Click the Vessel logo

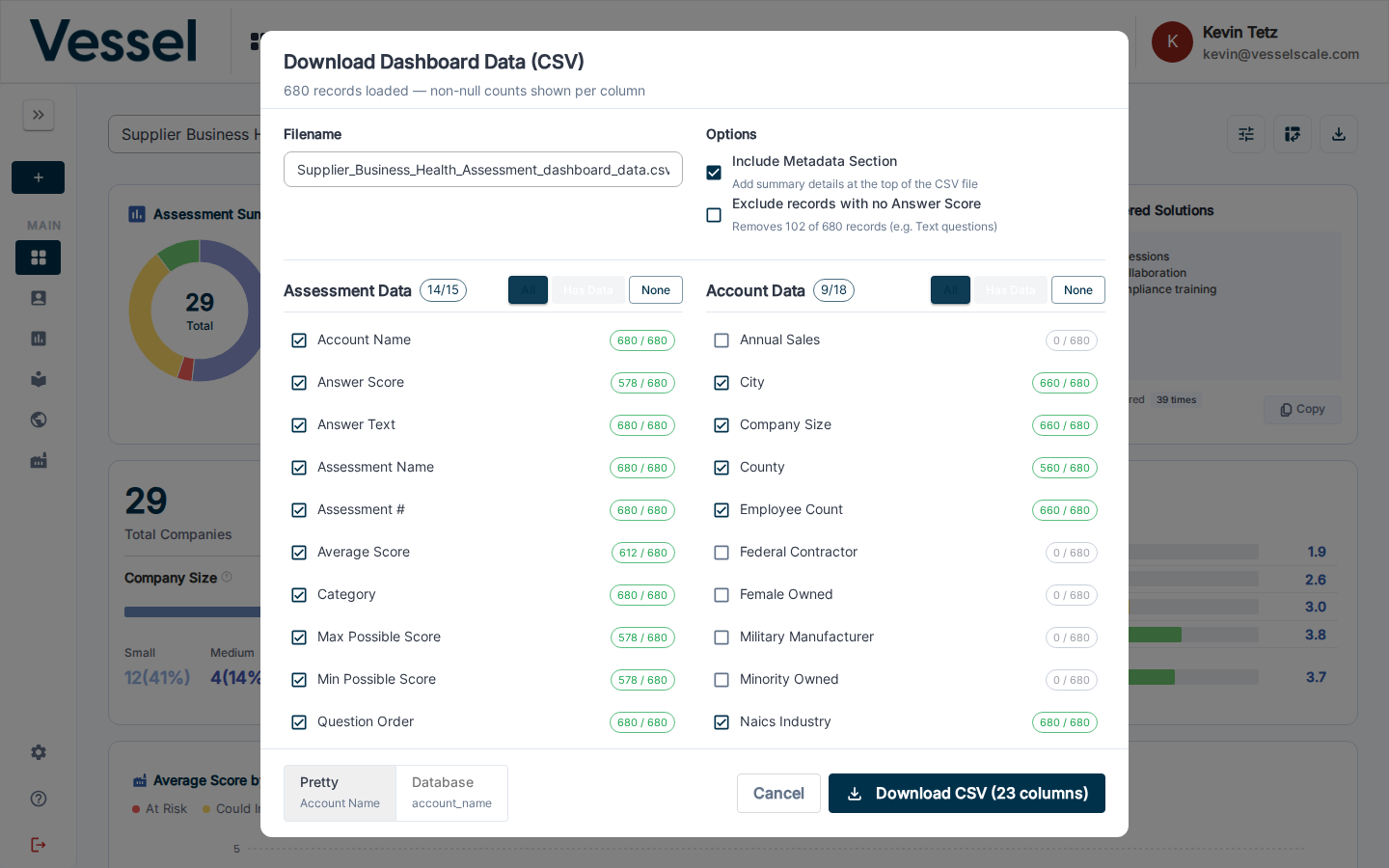[x=113, y=41]
